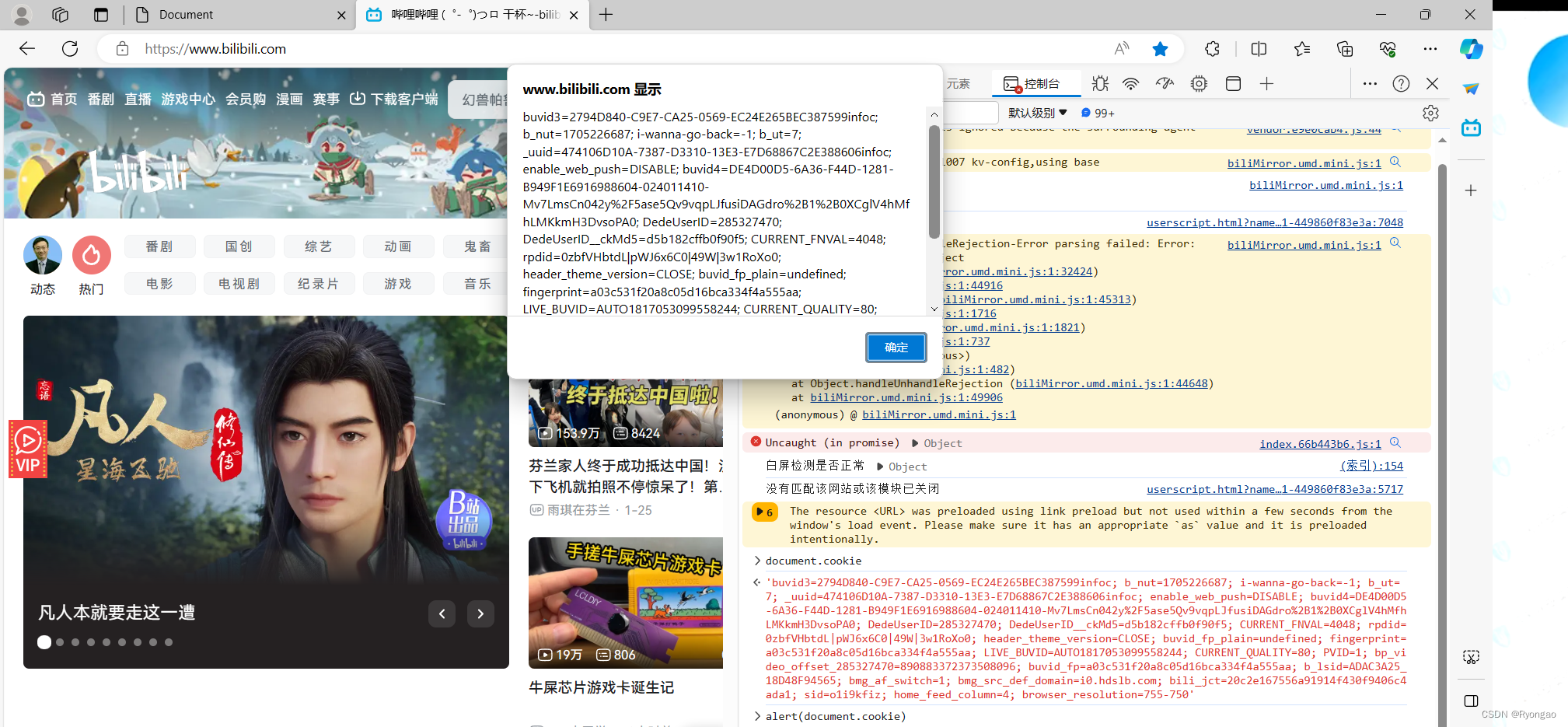Viewport: 1568px width, 727px height.
Task: Refresh the bilibili page
Action: [x=70, y=49]
